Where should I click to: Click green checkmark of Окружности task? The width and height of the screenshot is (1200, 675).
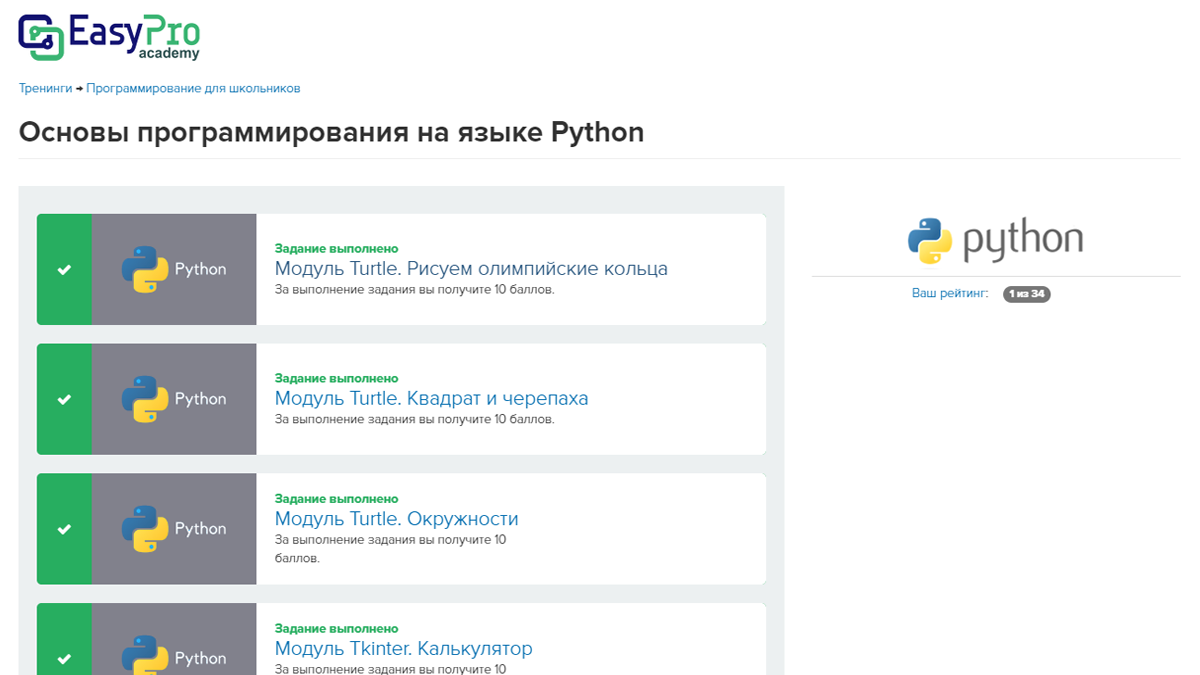coord(64,529)
